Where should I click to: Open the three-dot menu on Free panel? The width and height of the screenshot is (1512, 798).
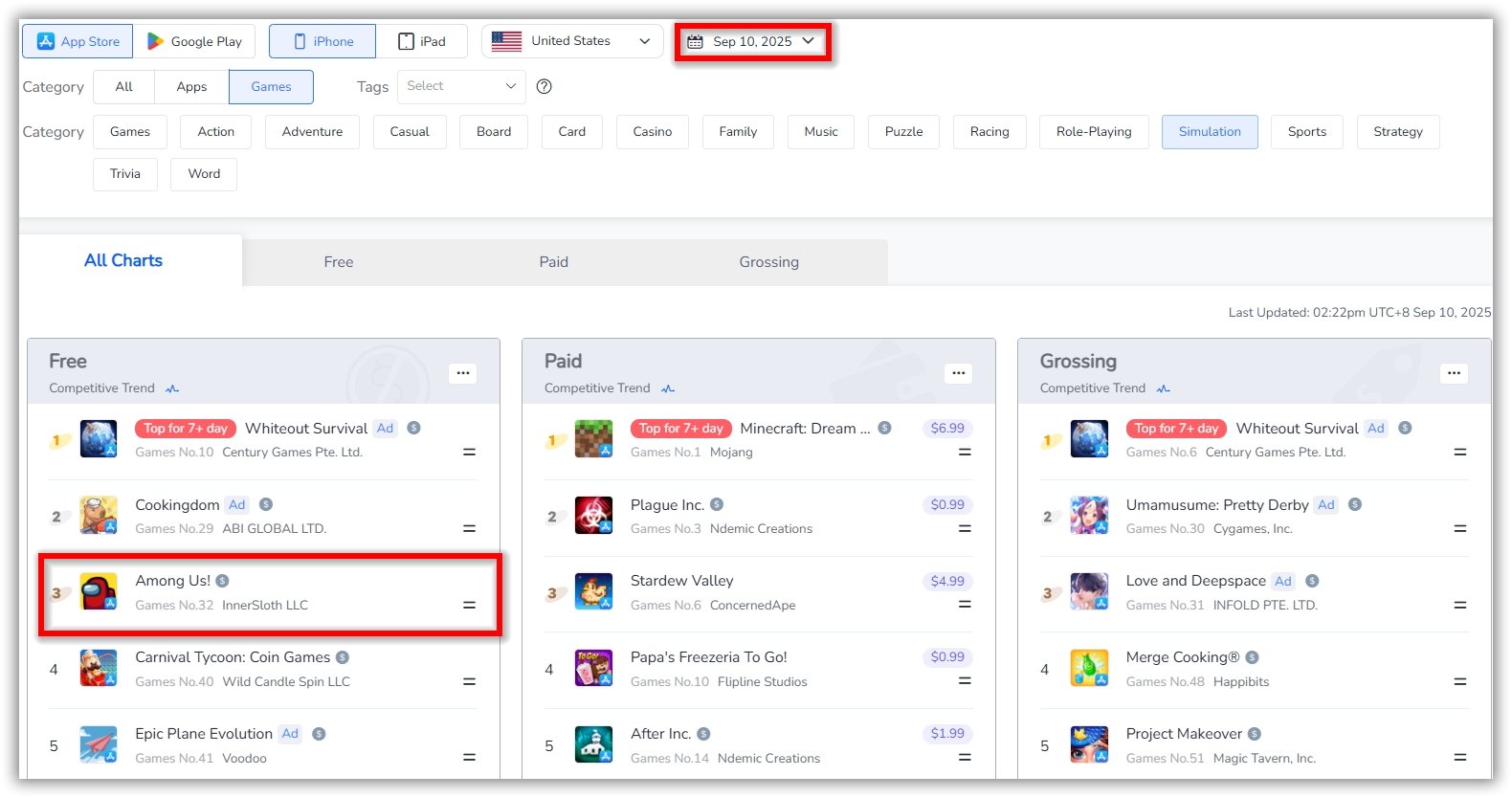pyautogui.click(x=463, y=373)
